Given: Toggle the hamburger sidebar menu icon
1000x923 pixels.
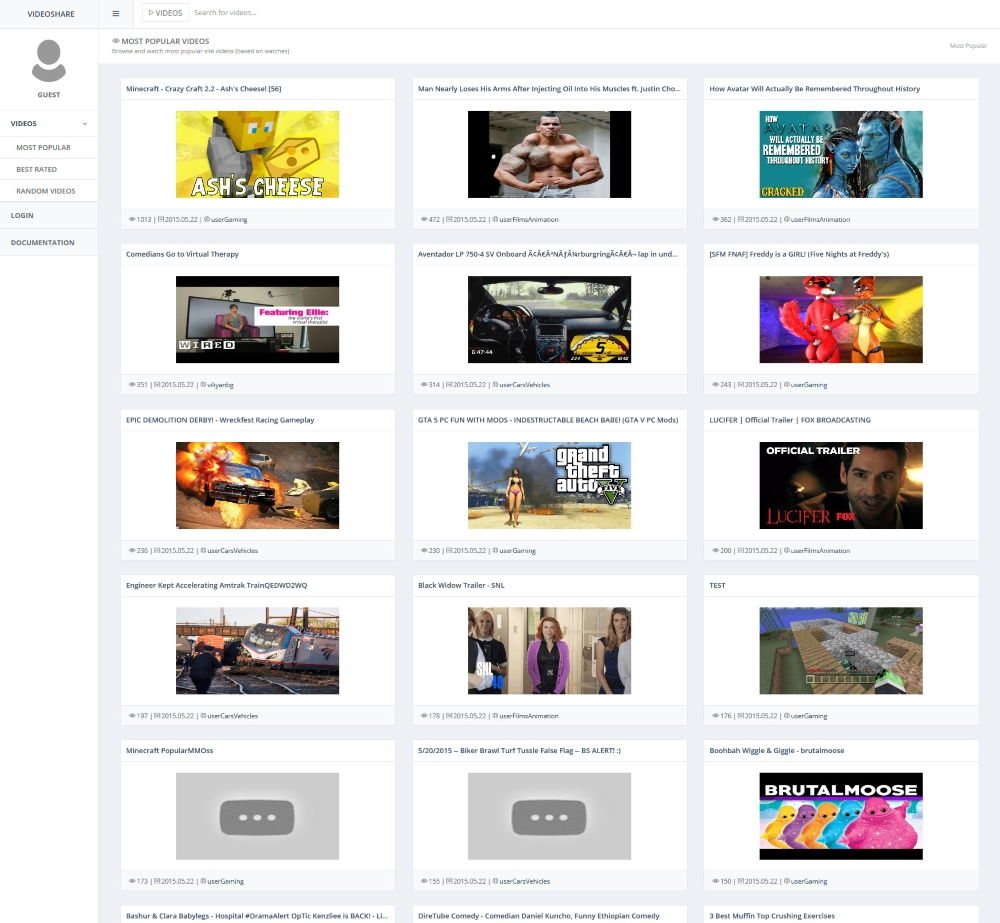Looking at the screenshot, I should coord(115,13).
